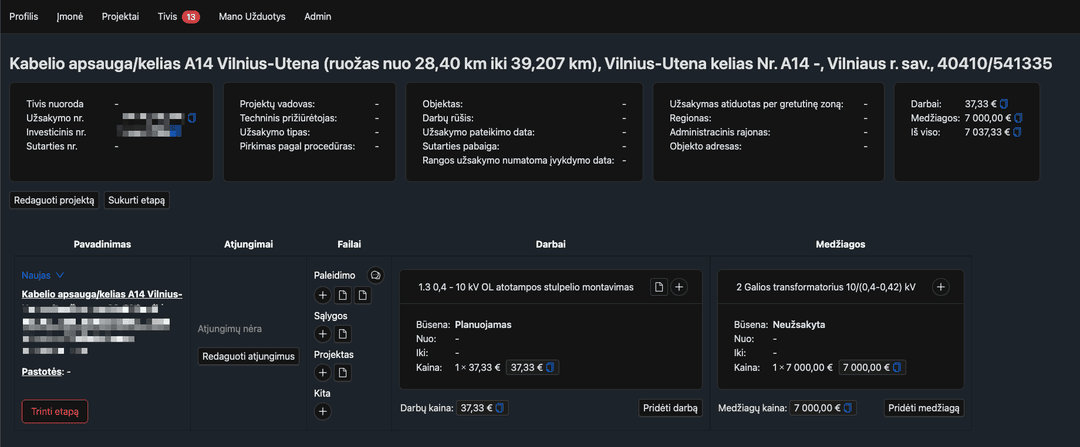Open Tivis menu item
Screen dimensions: 1080x447
167,17
